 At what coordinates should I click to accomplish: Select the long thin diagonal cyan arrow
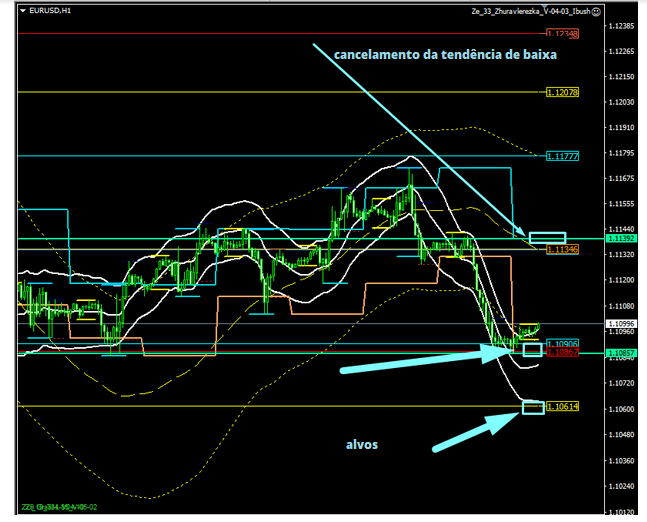pyautogui.click(x=420, y=139)
